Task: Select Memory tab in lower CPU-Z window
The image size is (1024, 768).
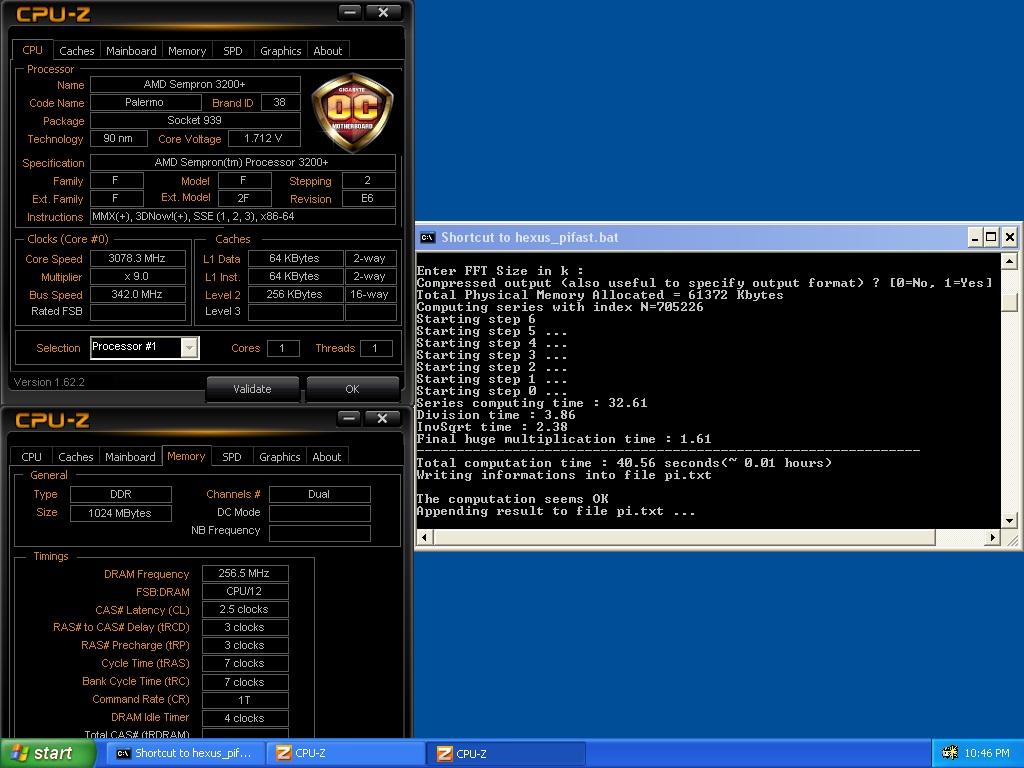Action: click(186, 456)
